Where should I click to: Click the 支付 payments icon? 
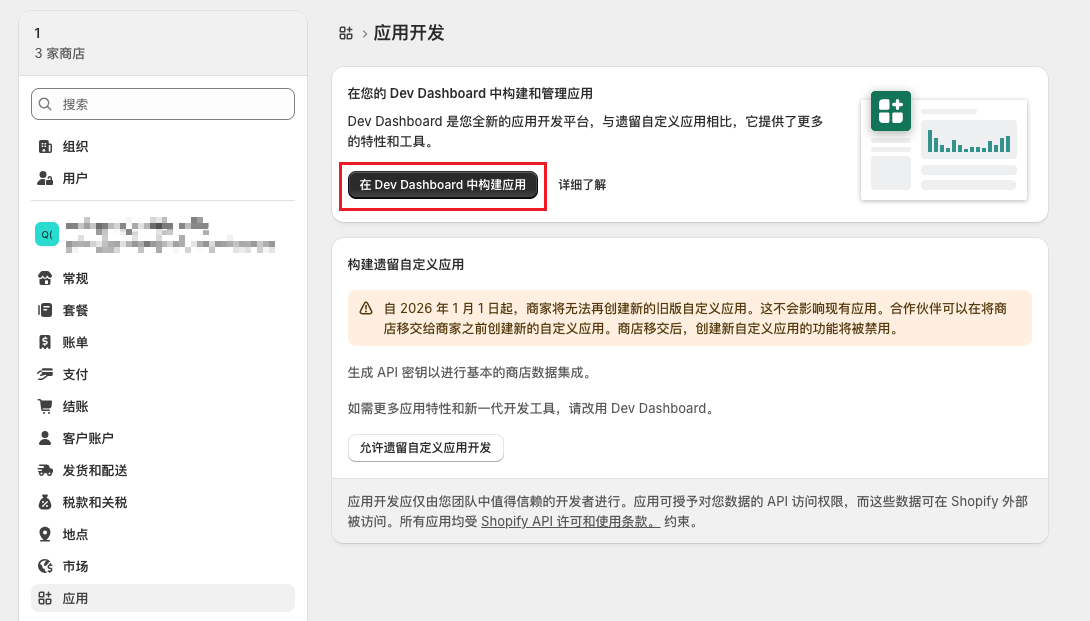click(45, 374)
